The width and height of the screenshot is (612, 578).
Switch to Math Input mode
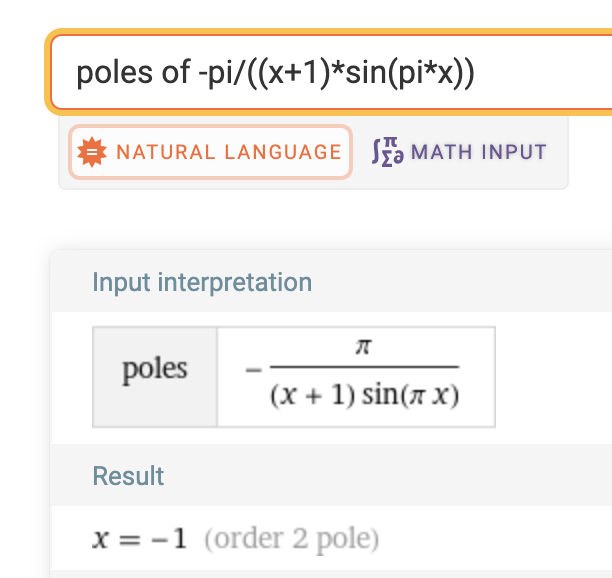coord(459,152)
